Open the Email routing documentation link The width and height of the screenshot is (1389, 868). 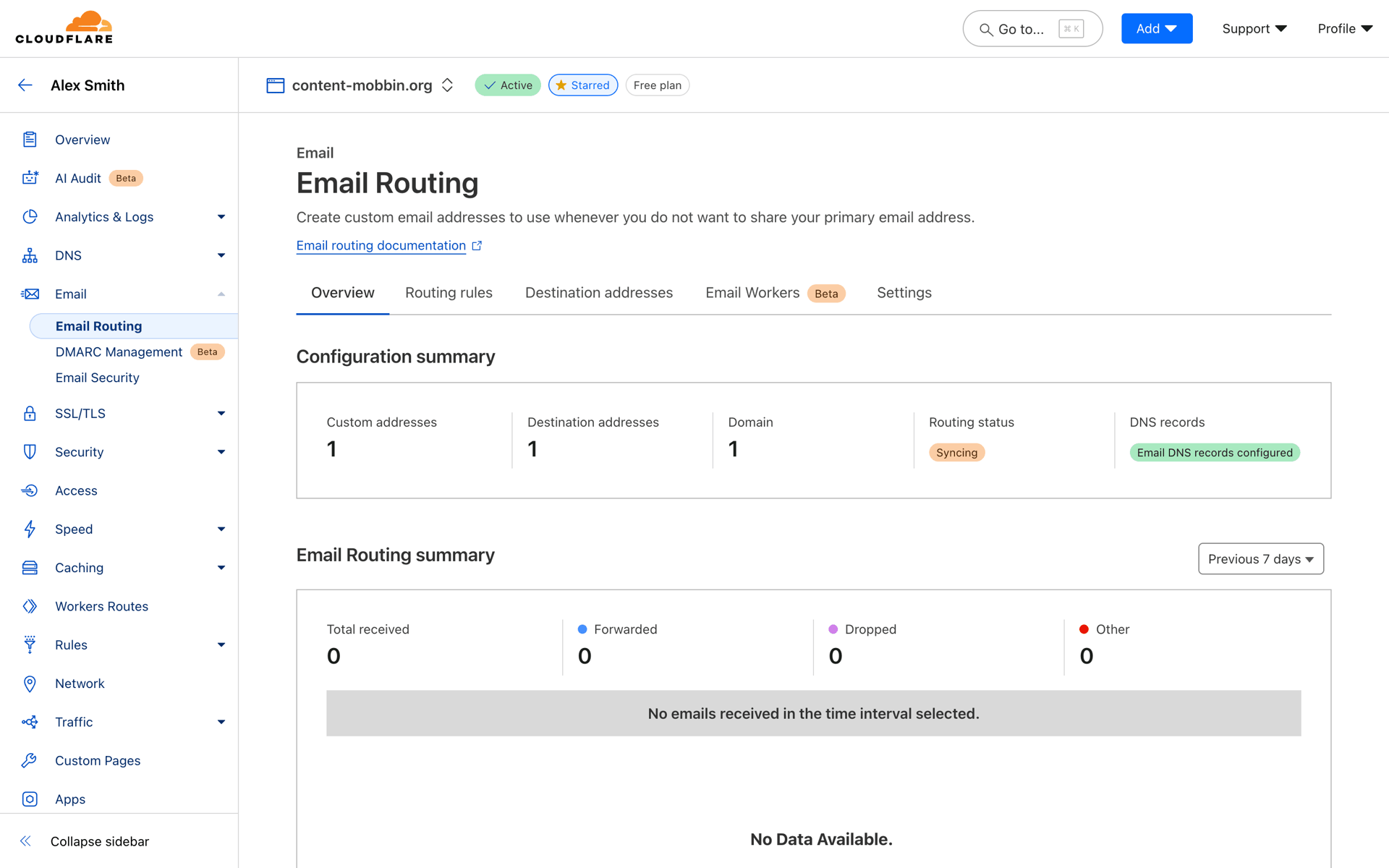point(381,246)
